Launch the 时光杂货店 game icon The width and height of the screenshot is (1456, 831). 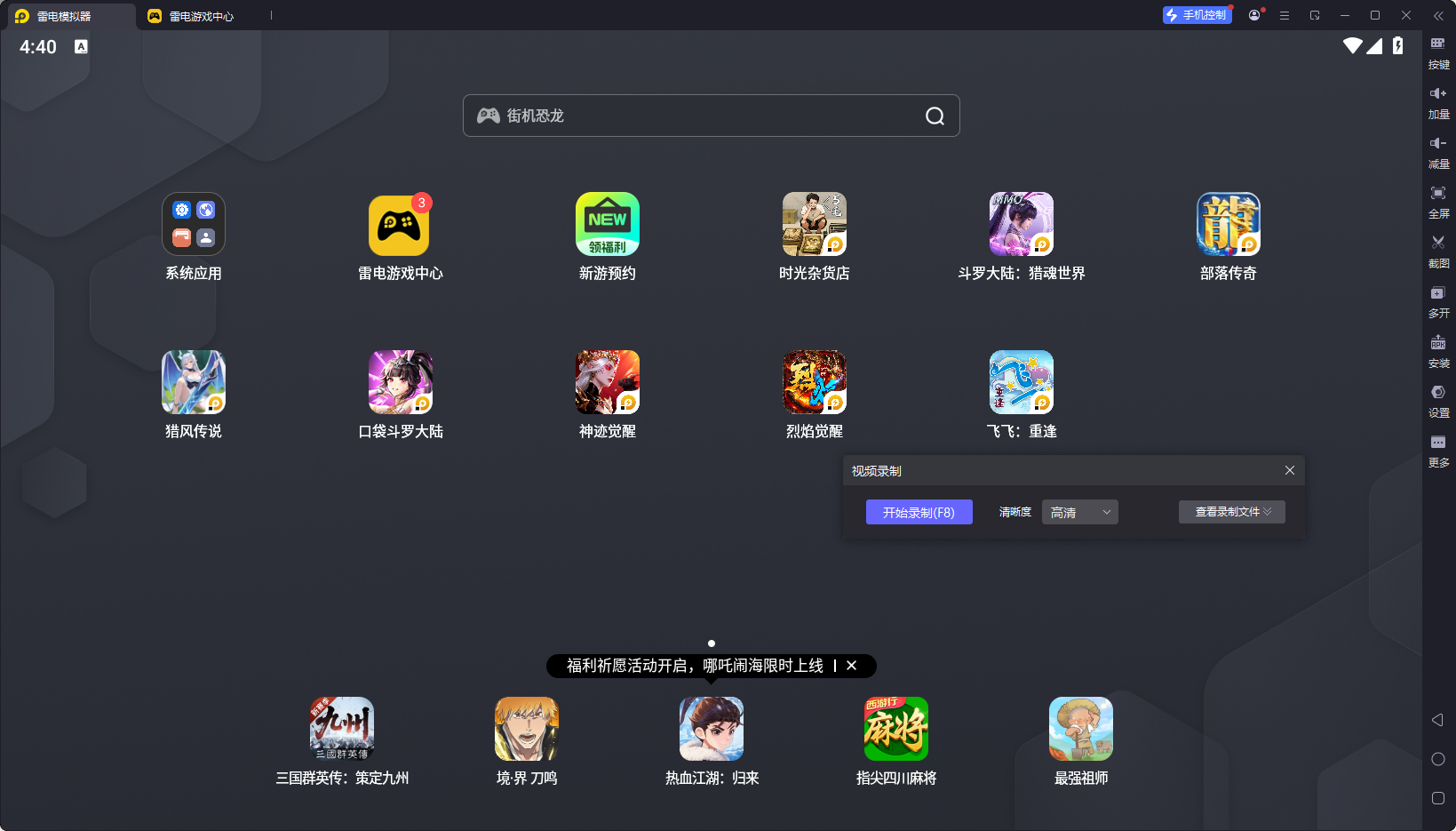pyautogui.click(x=815, y=224)
